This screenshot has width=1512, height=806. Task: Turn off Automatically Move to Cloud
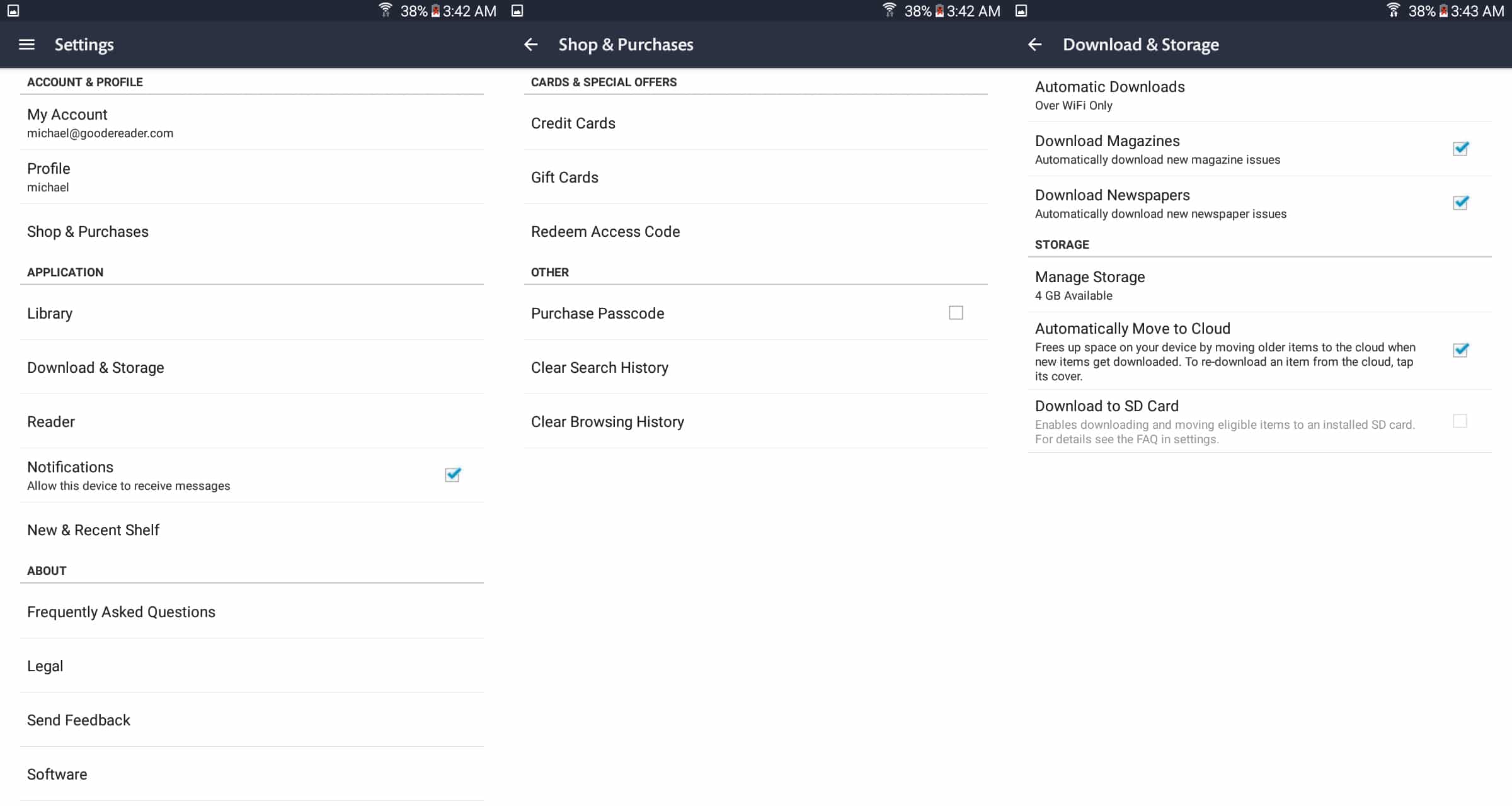tap(1460, 350)
